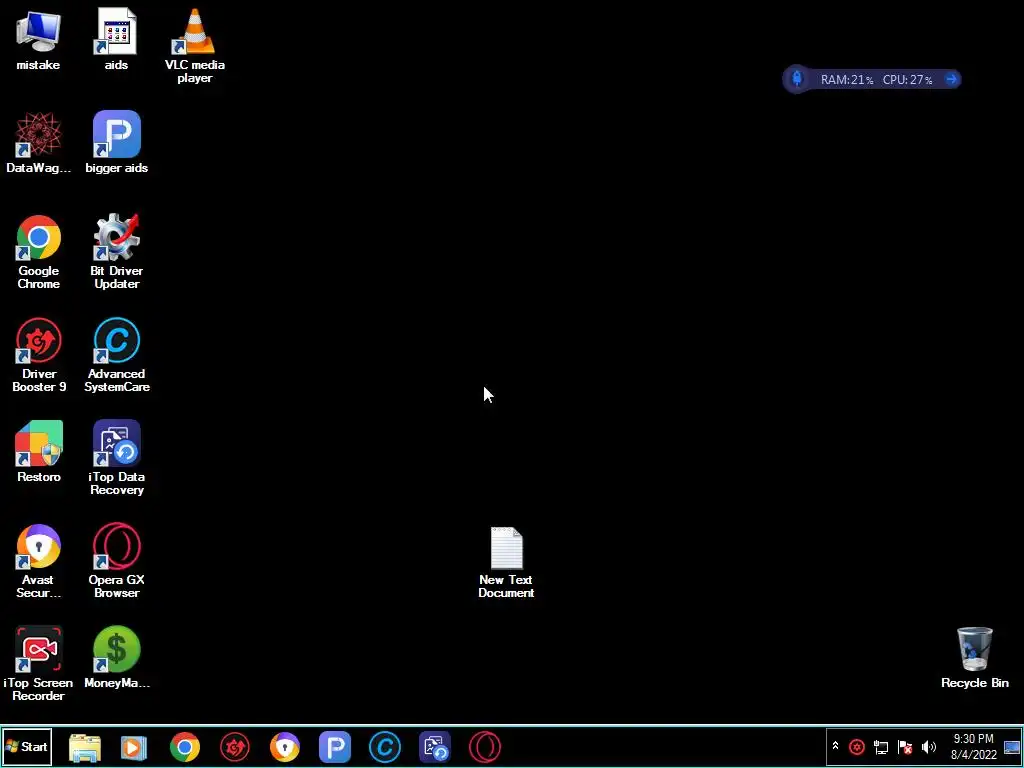Screen dimensions: 1024x768
Task: Select the Google Chrome desktop shortcut
Action: click(39, 251)
